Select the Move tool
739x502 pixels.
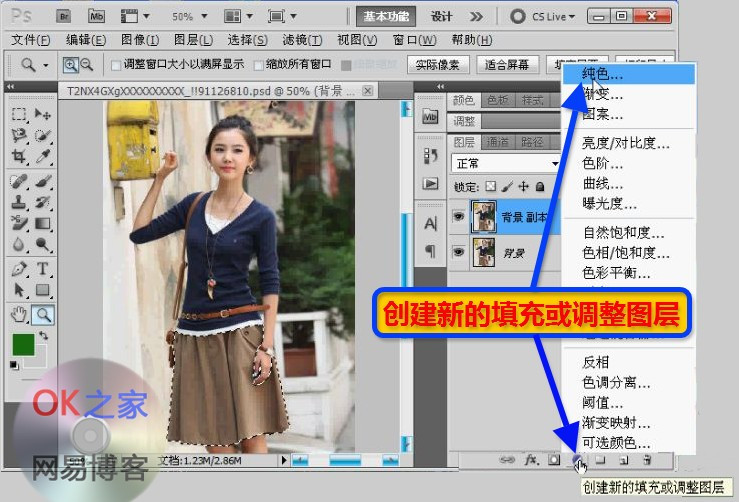pos(42,114)
